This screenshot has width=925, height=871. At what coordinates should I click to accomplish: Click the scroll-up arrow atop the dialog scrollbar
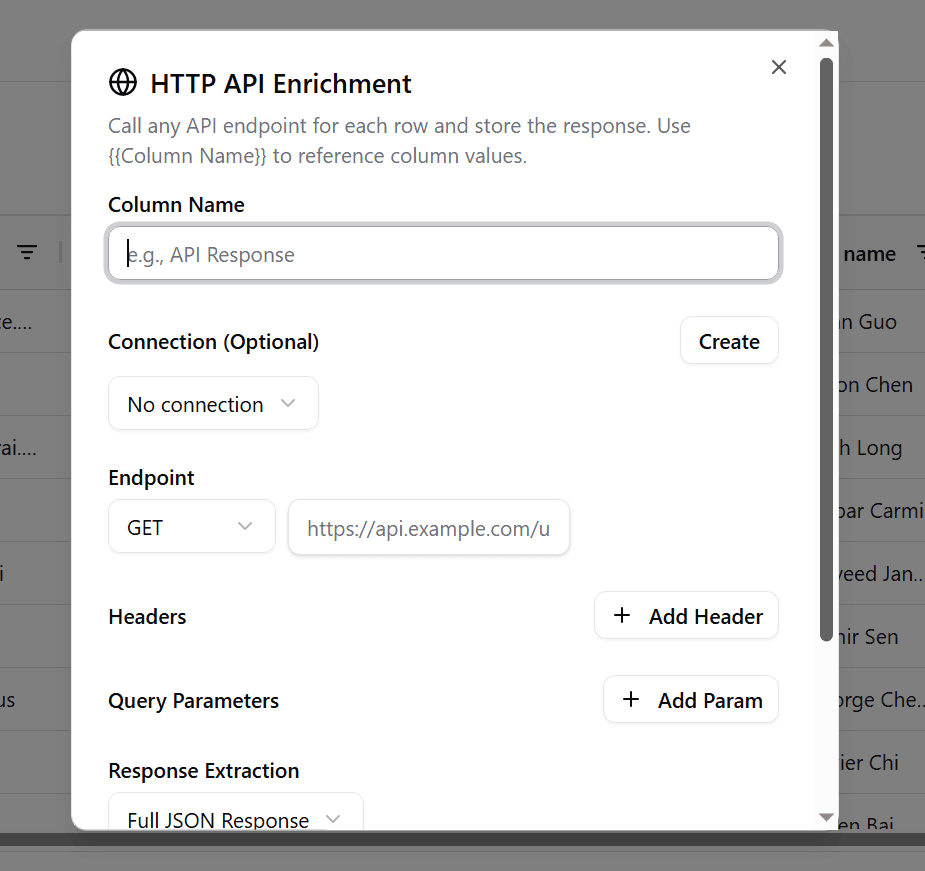coord(826,41)
